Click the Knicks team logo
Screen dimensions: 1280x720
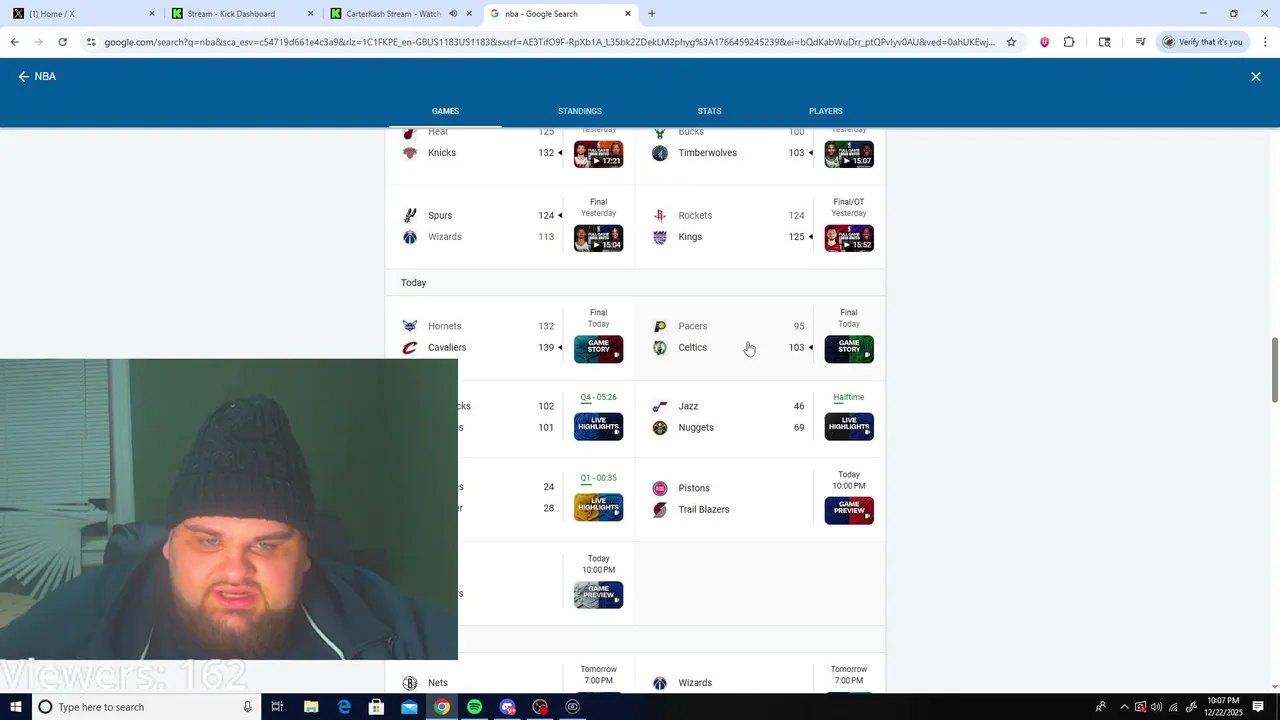pyautogui.click(x=409, y=153)
